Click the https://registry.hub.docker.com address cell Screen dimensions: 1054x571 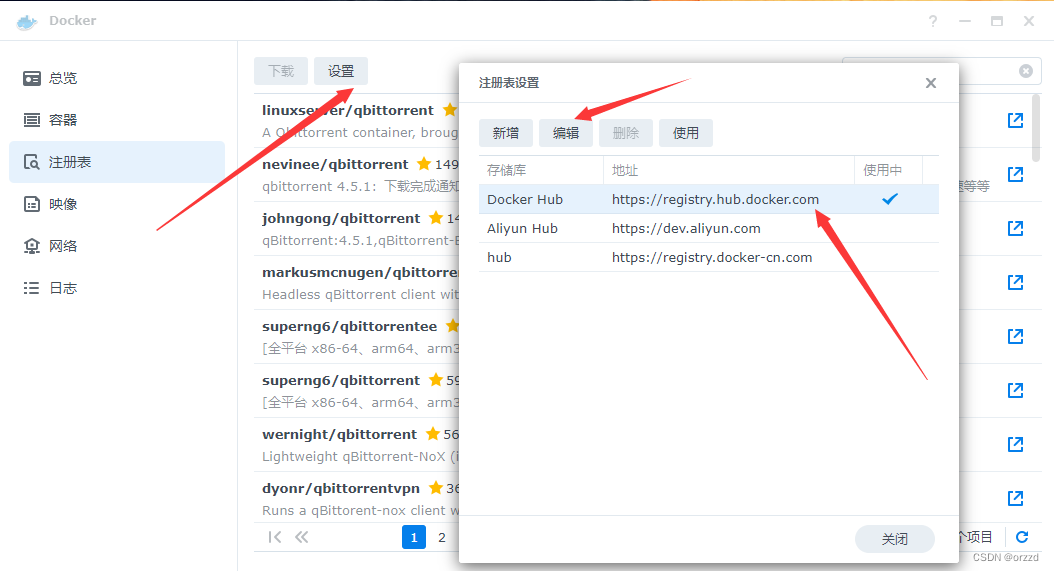point(715,199)
